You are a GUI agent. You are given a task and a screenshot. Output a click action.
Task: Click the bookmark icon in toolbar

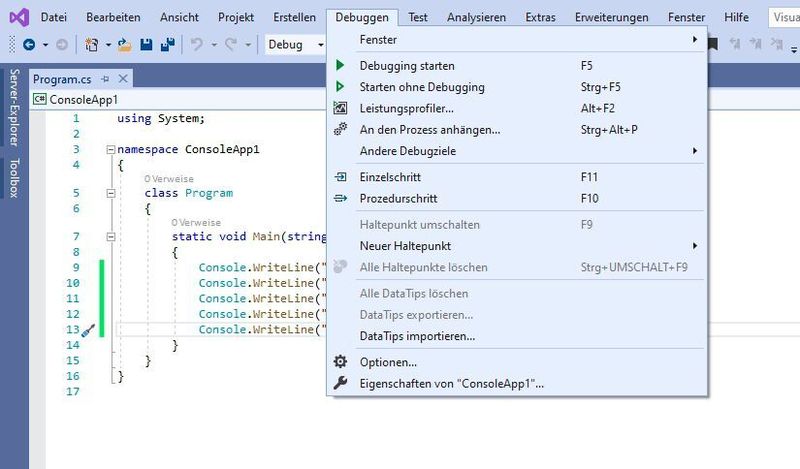point(713,44)
